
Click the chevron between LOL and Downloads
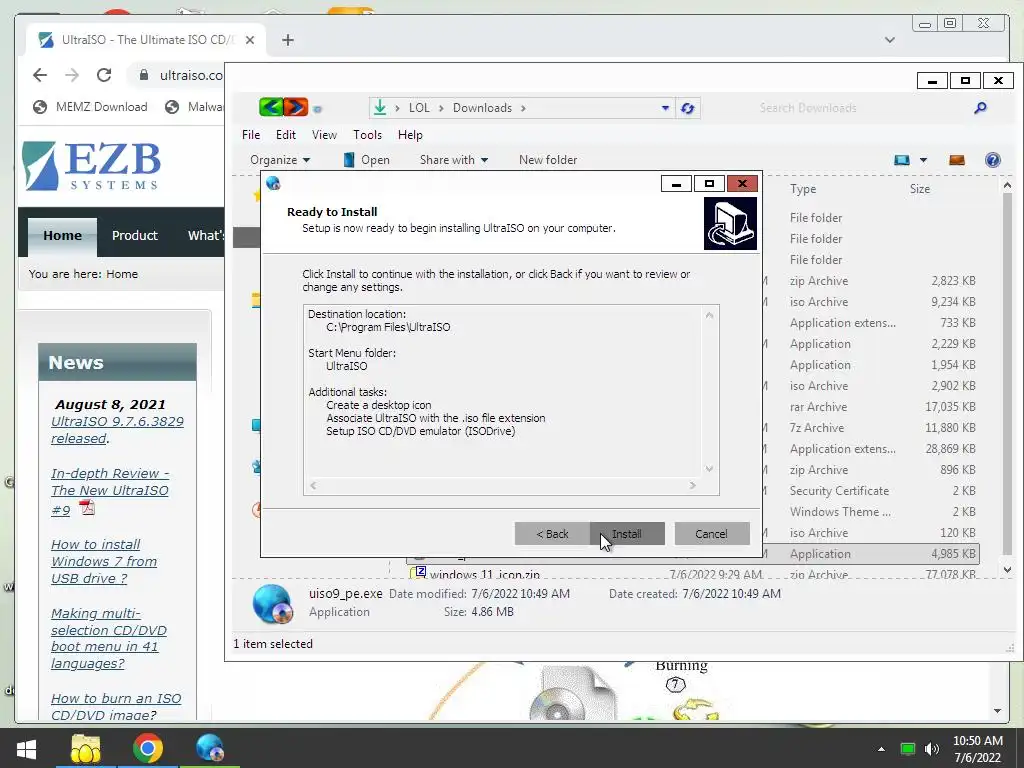(441, 108)
